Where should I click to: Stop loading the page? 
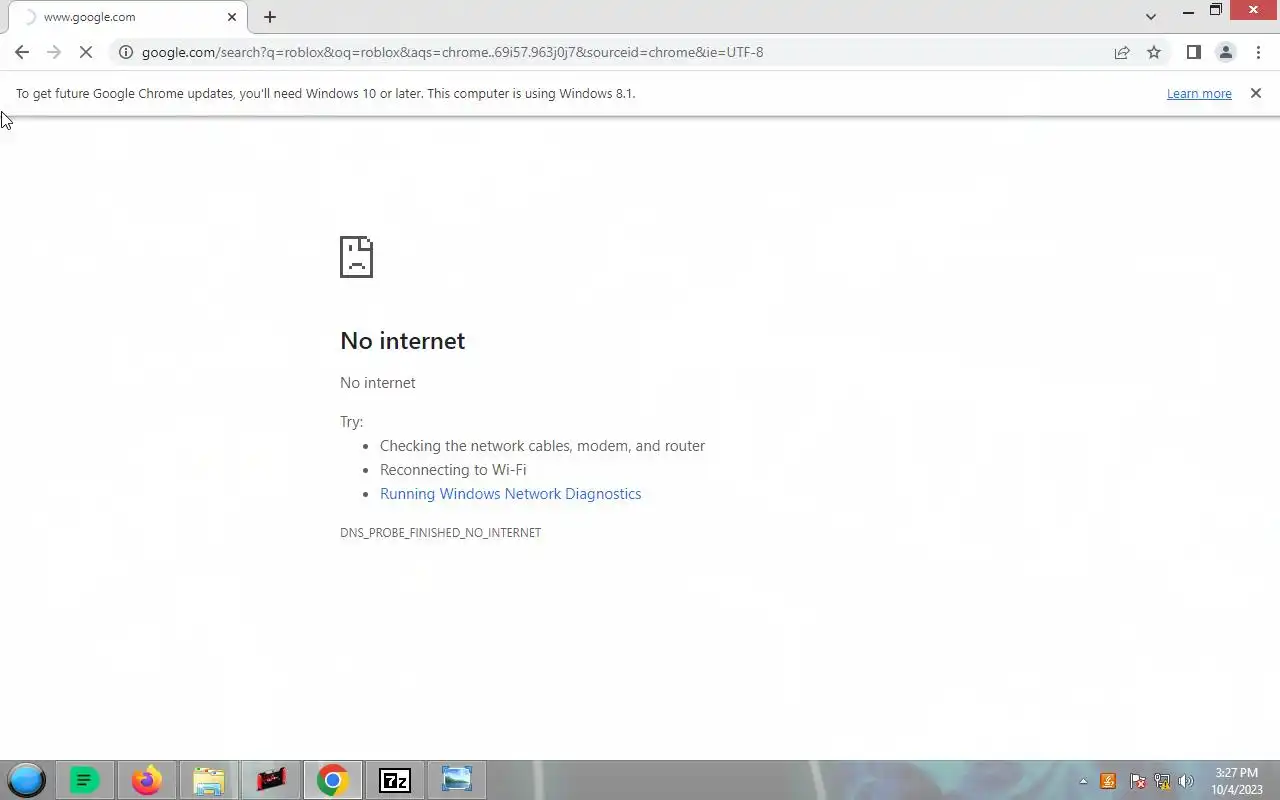pos(86,52)
